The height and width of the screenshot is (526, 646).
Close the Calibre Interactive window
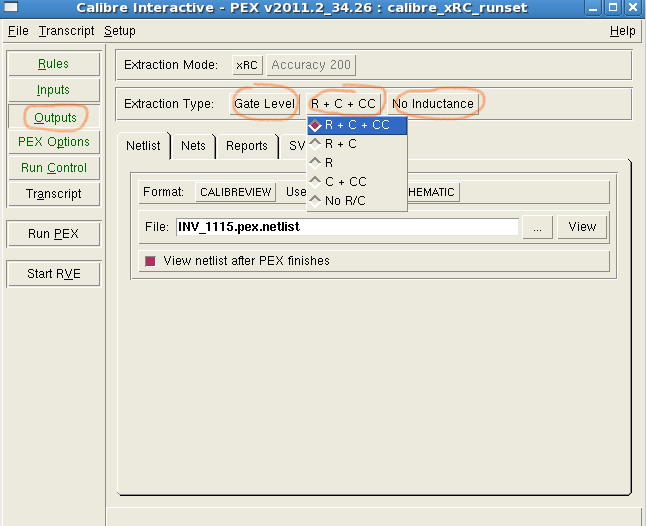point(633,7)
